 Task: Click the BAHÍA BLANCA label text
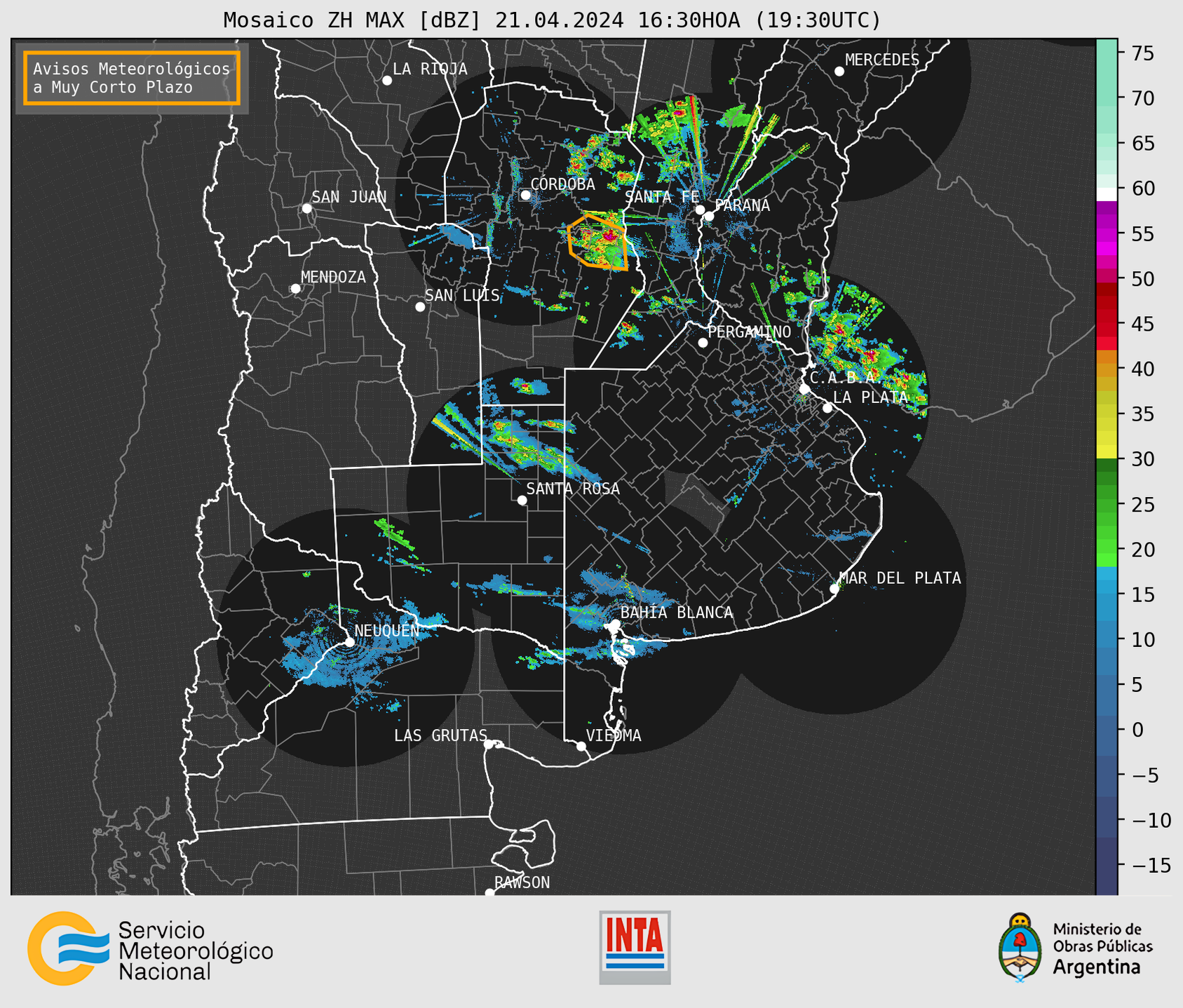tap(677, 612)
